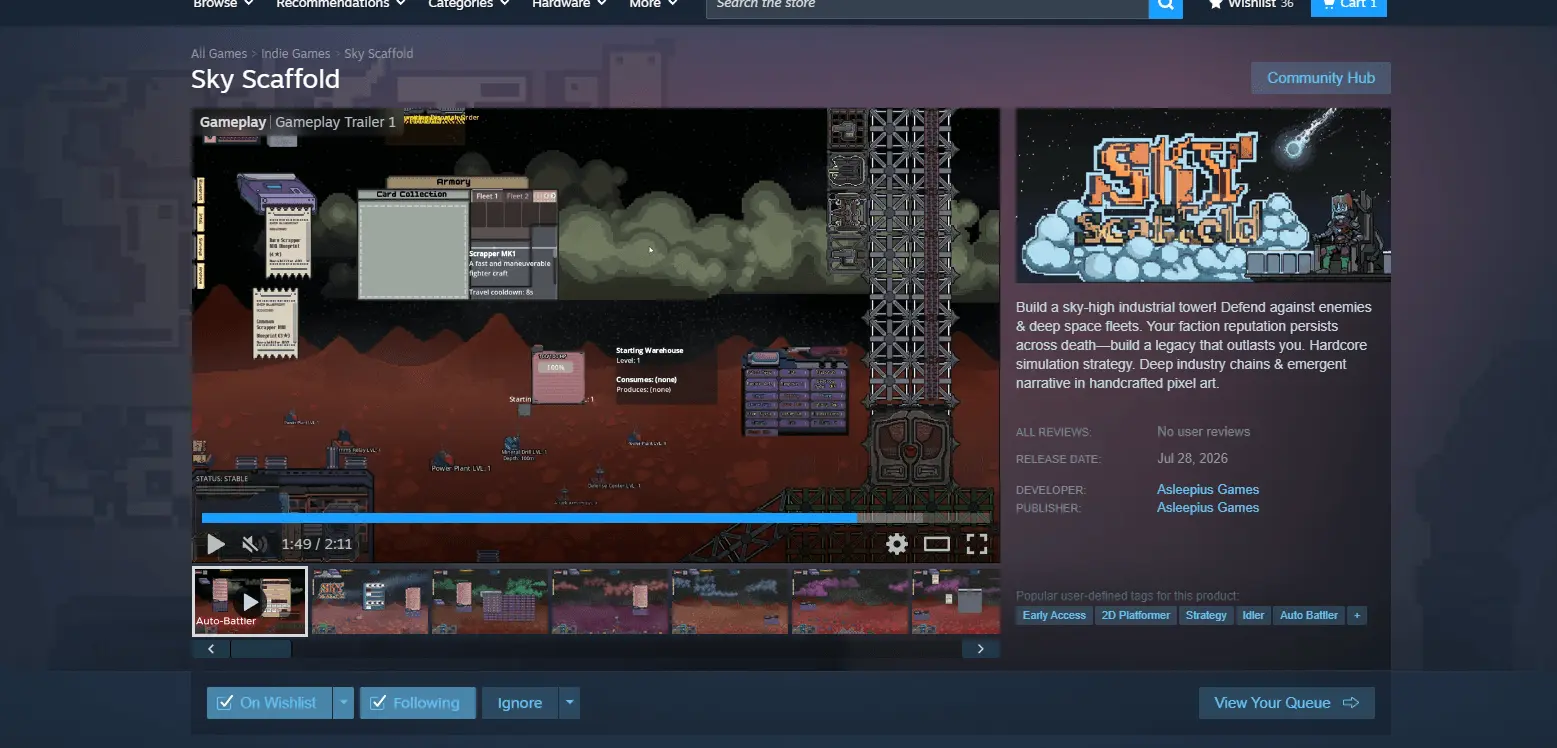
Task: Toggle the On Wishlist checkbox button
Action: pyautogui.click(x=267, y=703)
